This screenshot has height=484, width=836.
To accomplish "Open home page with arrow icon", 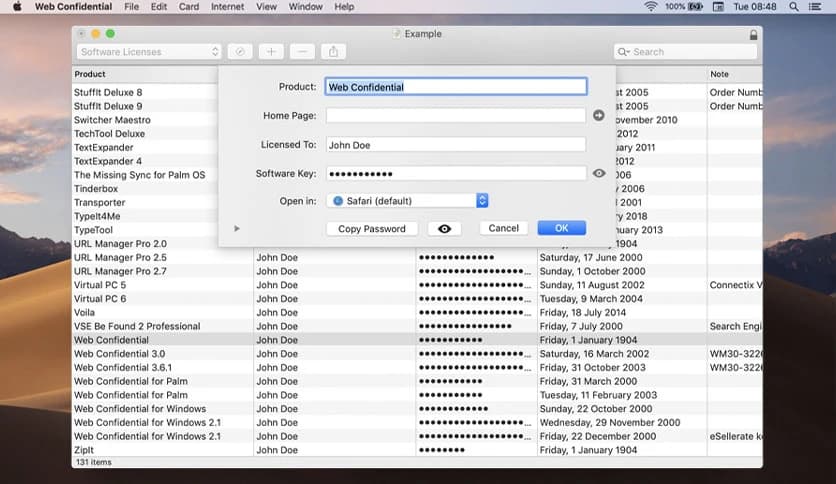I will (x=599, y=116).
